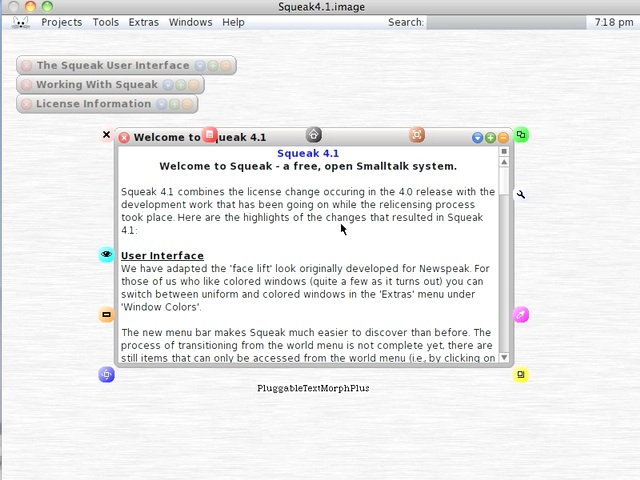This screenshot has width=640, height=480.
Task: Click the blue rotate halo handle
Action: click(x=106, y=375)
